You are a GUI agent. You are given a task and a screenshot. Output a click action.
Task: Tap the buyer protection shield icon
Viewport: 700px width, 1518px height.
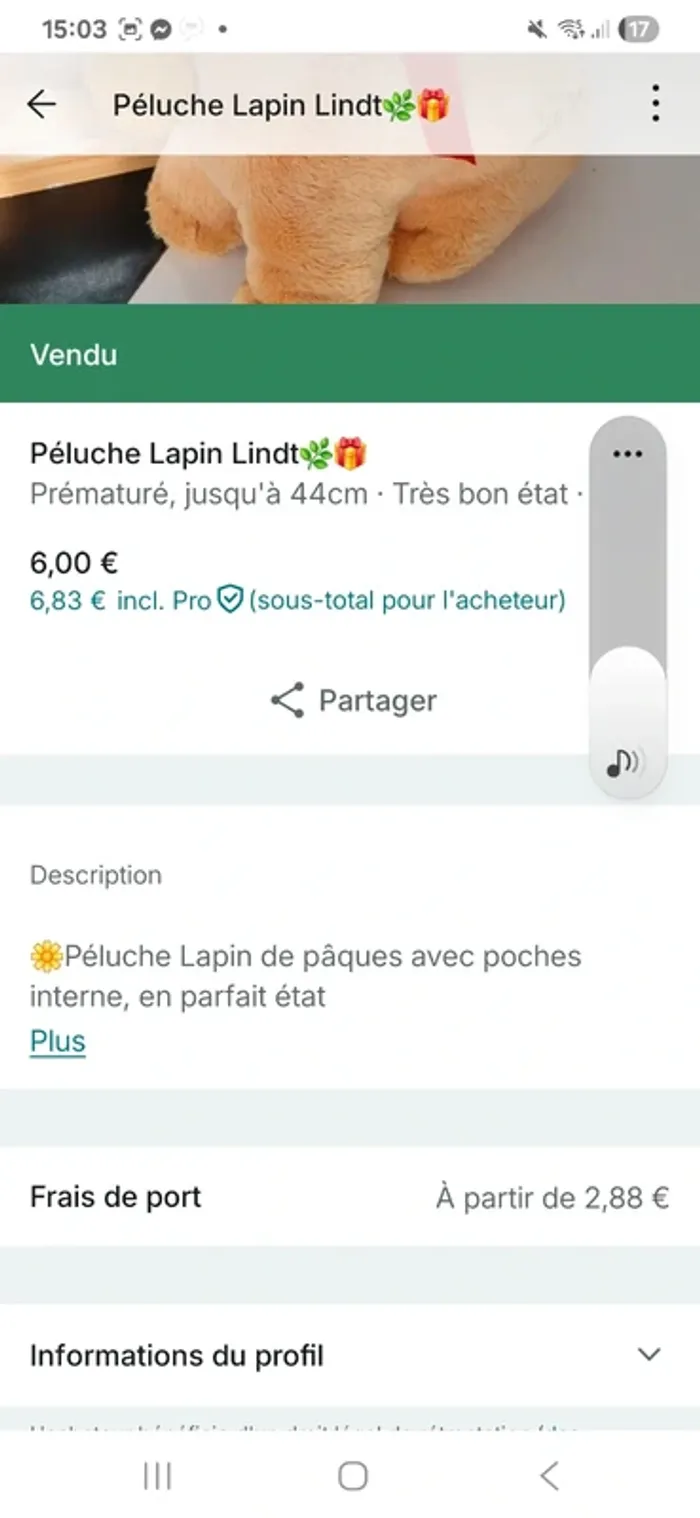coord(231,601)
